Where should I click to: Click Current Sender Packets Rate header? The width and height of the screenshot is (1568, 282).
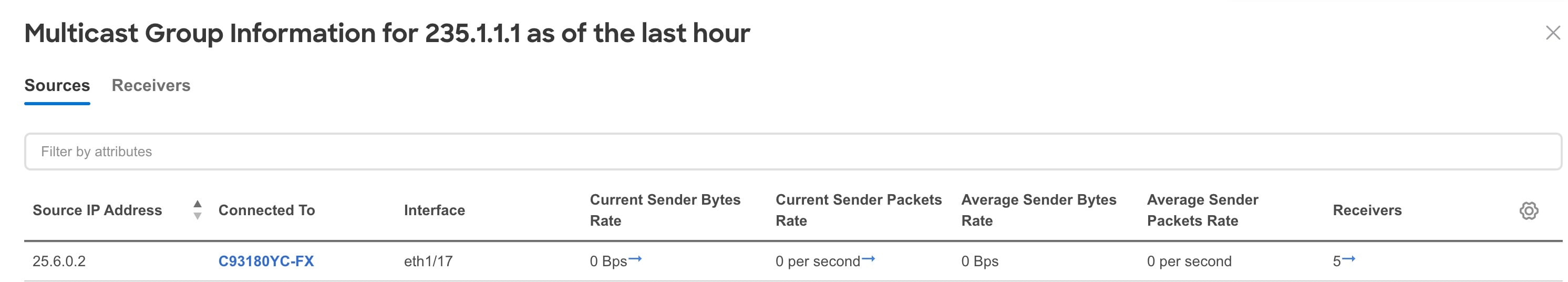click(858, 210)
